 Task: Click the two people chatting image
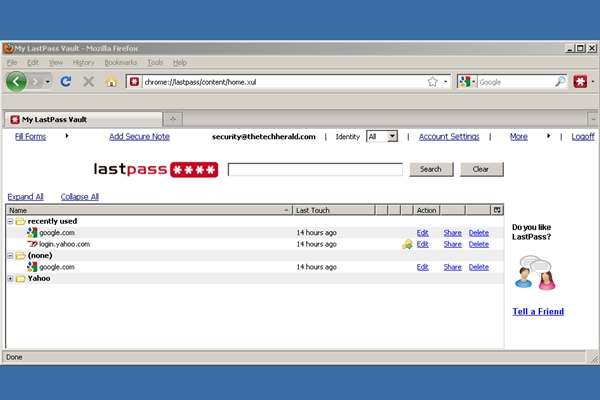(x=535, y=272)
